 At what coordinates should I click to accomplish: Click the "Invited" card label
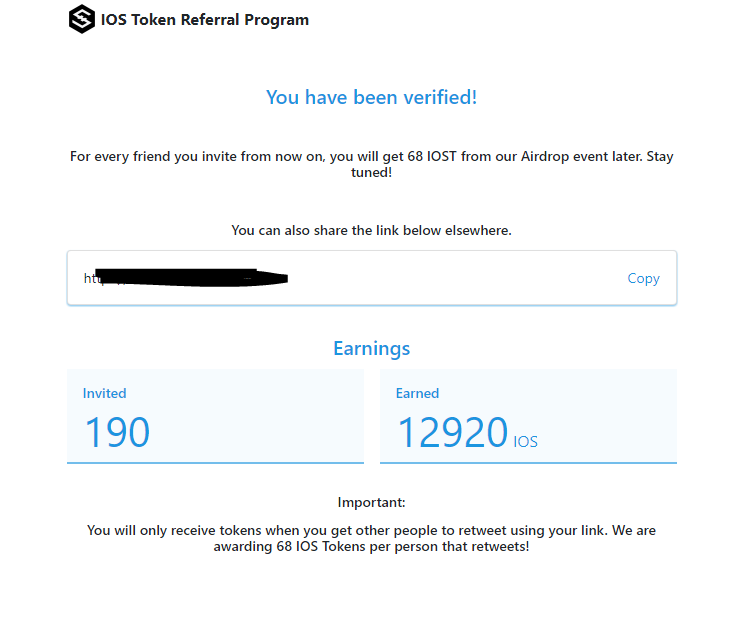104,393
